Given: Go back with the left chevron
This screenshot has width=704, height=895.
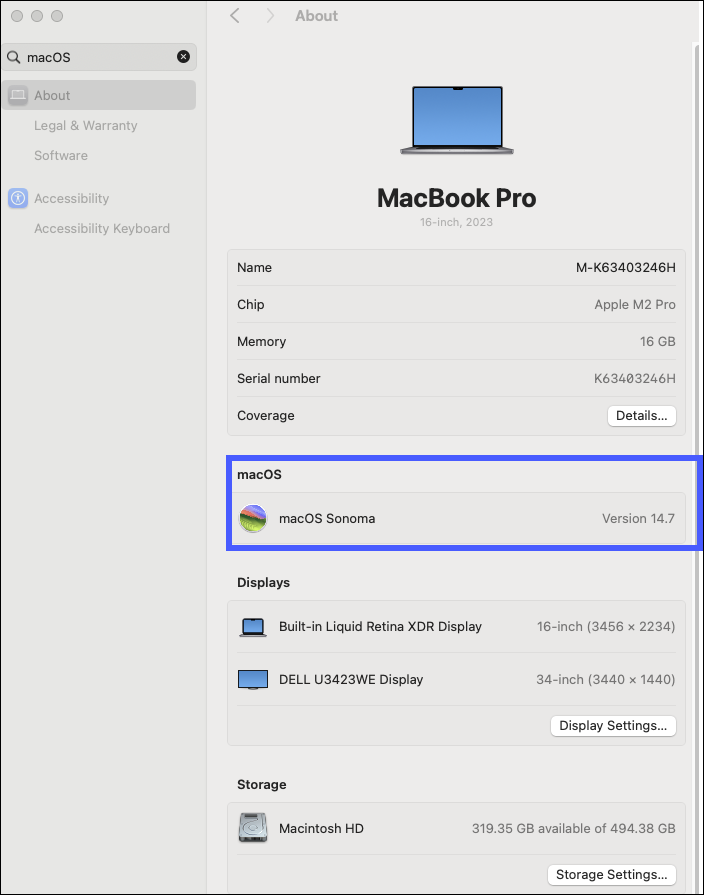Looking at the screenshot, I should (235, 16).
